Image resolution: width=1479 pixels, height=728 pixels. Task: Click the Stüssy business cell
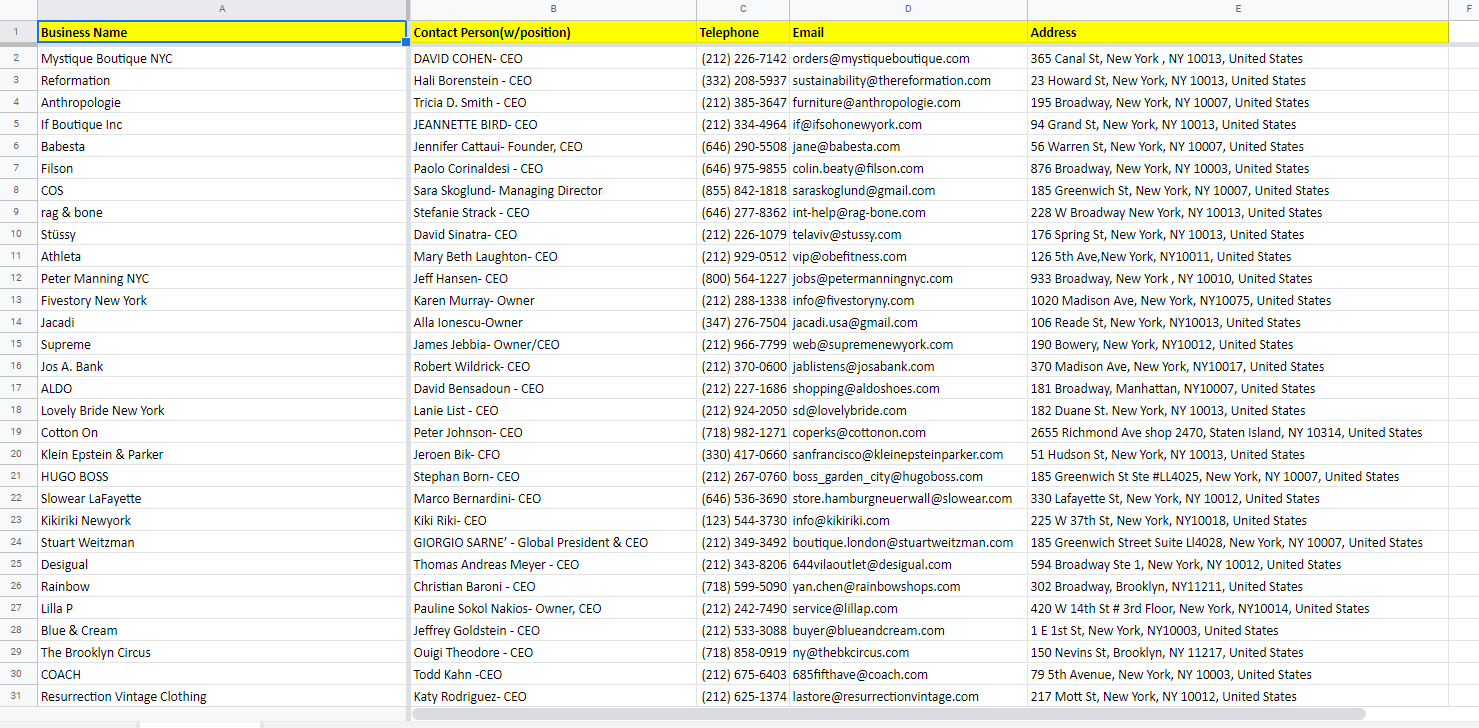pyautogui.click(x=222, y=234)
